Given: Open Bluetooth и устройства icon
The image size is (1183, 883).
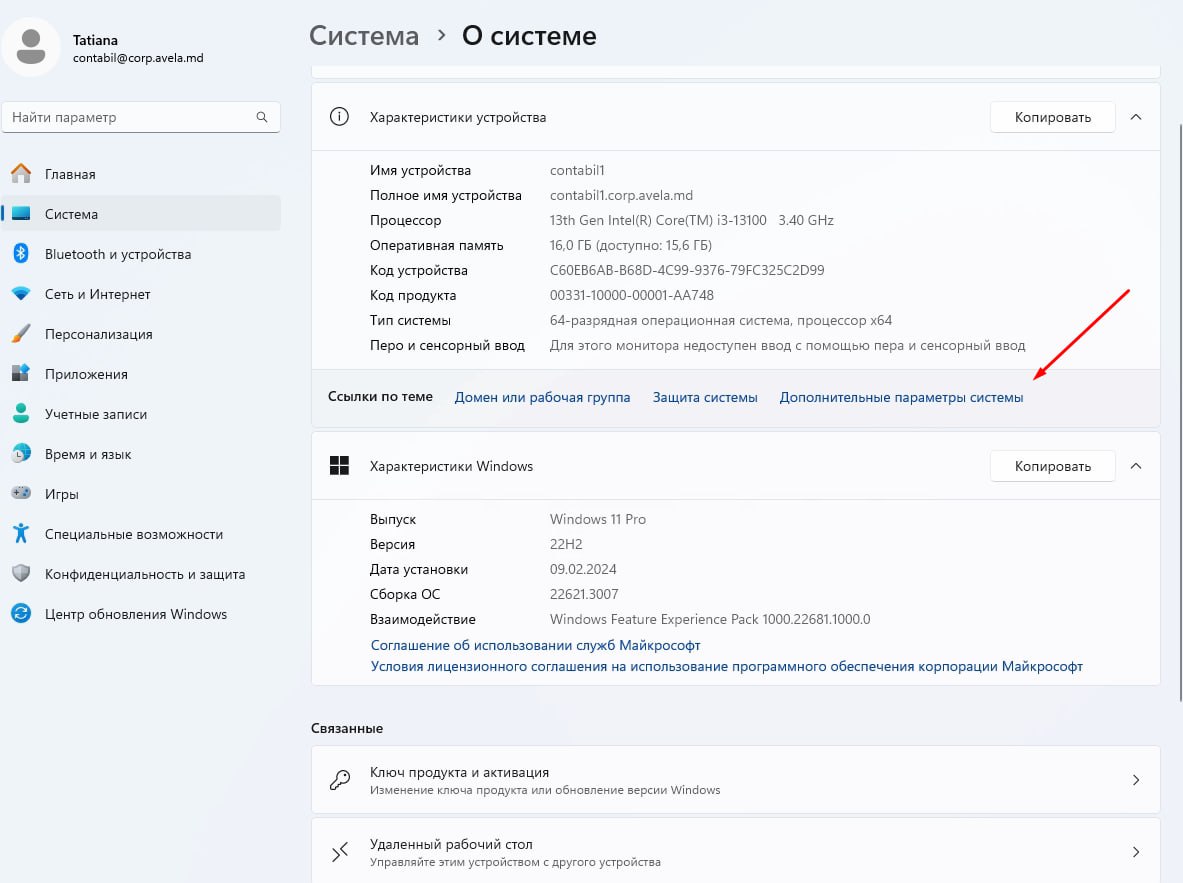Looking at the screenshot, I should 21,254.
